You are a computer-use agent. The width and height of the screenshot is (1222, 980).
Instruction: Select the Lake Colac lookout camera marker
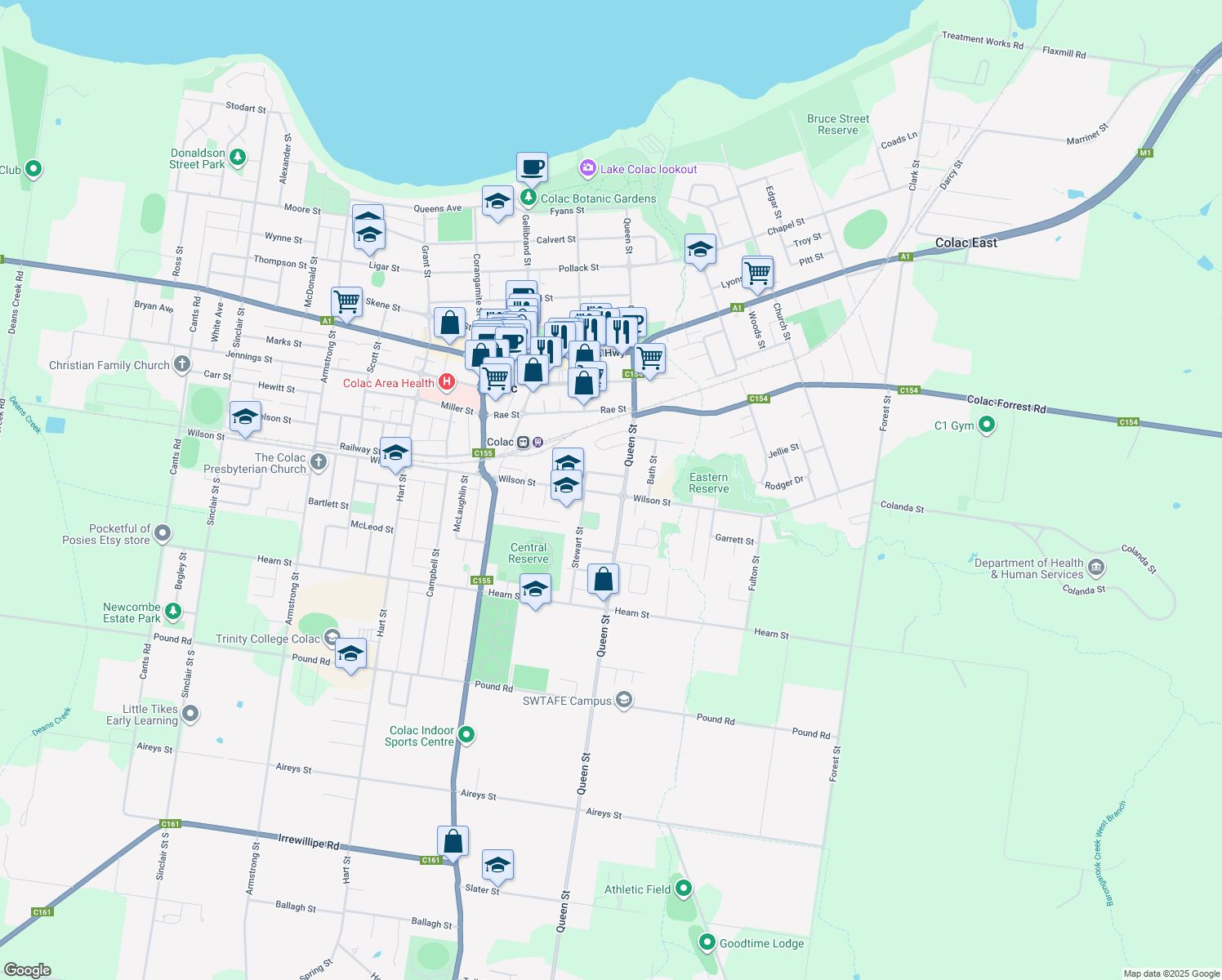[x=586, y=168]
